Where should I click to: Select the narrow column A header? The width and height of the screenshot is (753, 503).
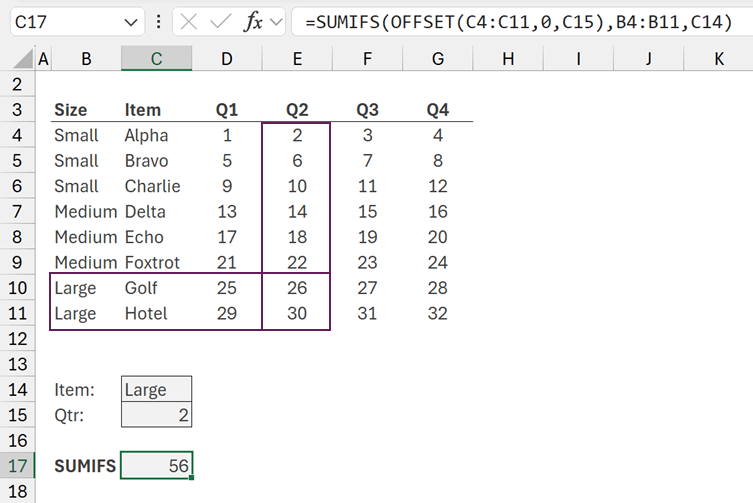point(43,60)
